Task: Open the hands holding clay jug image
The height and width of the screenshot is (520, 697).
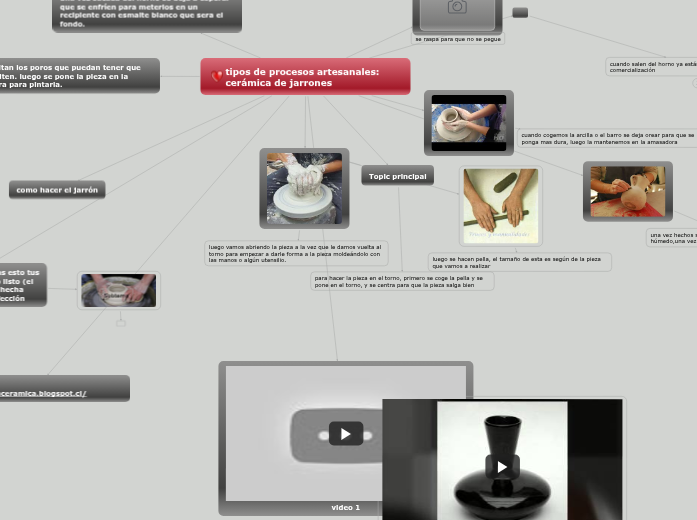Action: tap(627, 191)
